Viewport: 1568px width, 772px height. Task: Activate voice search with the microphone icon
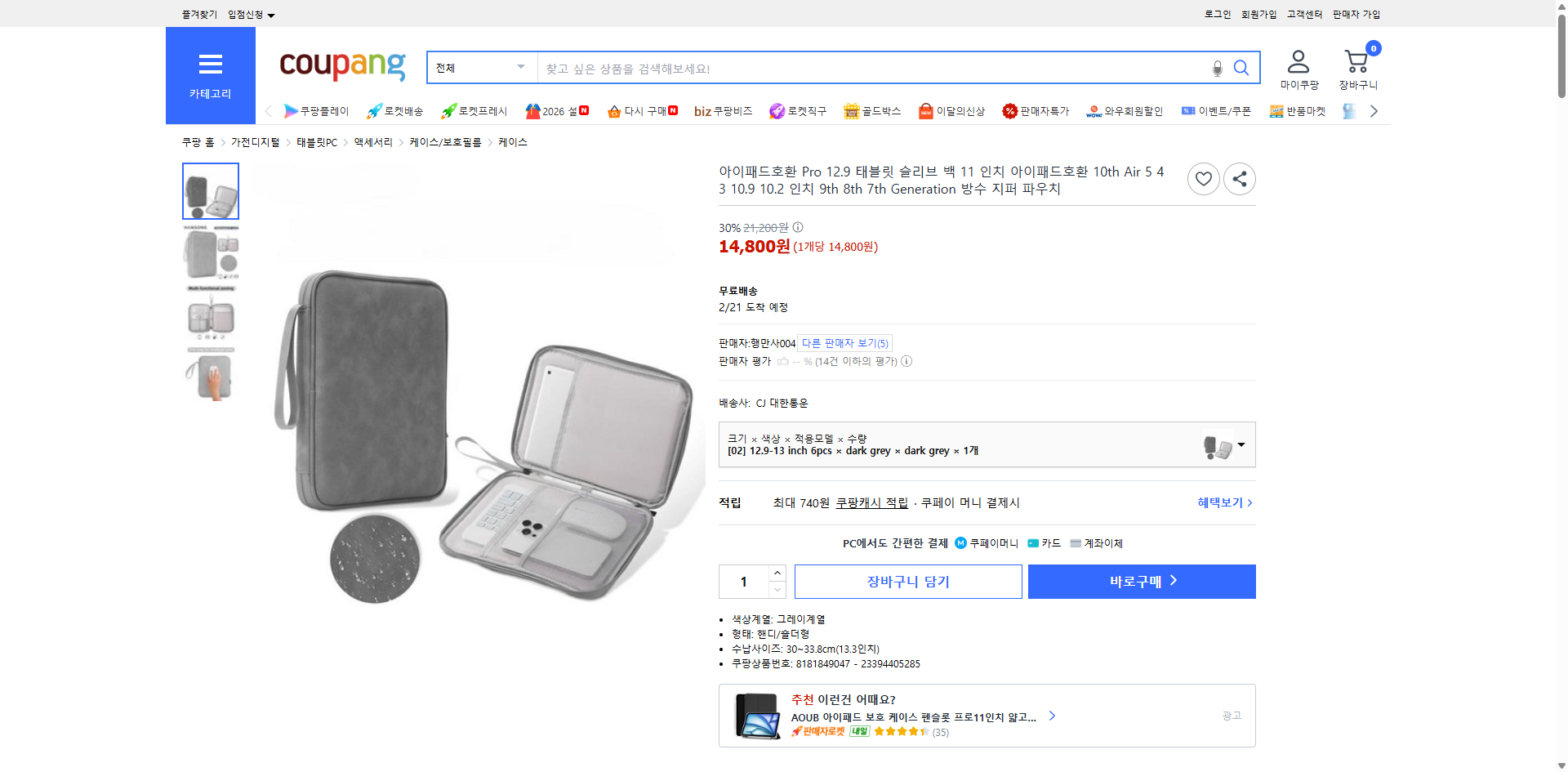point(1216,68)
